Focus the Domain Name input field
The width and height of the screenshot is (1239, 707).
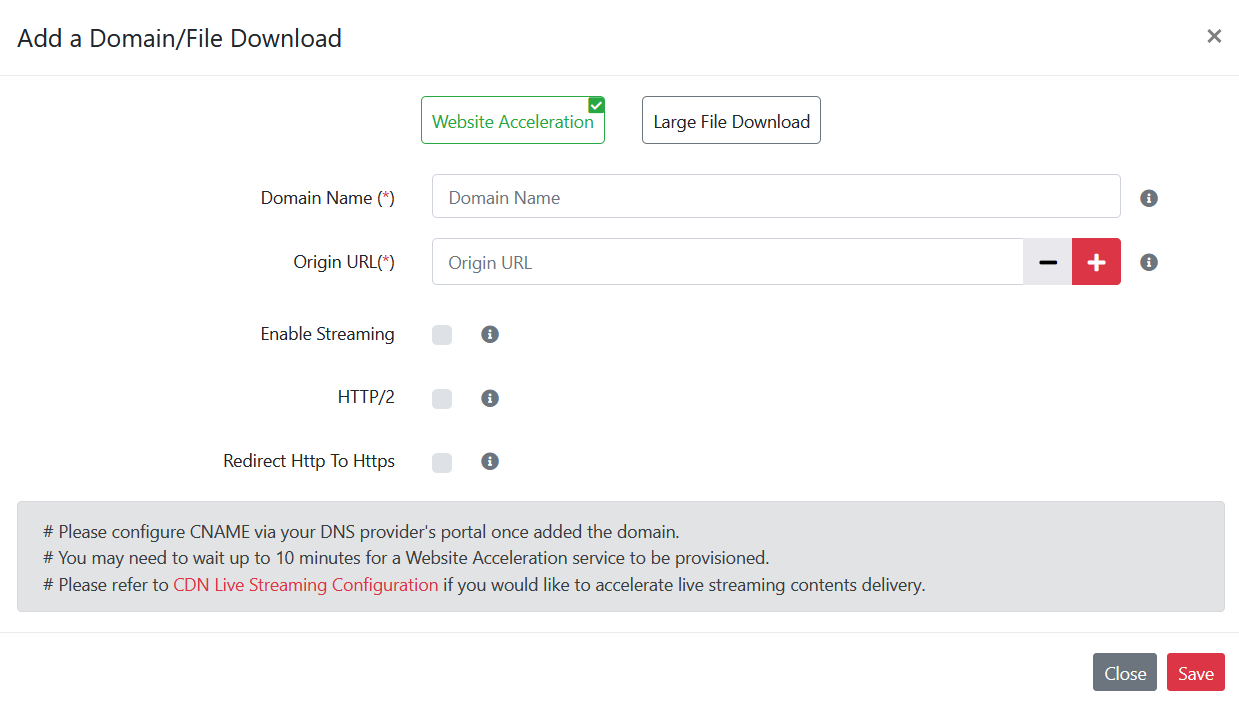click(x=776, y=197)
